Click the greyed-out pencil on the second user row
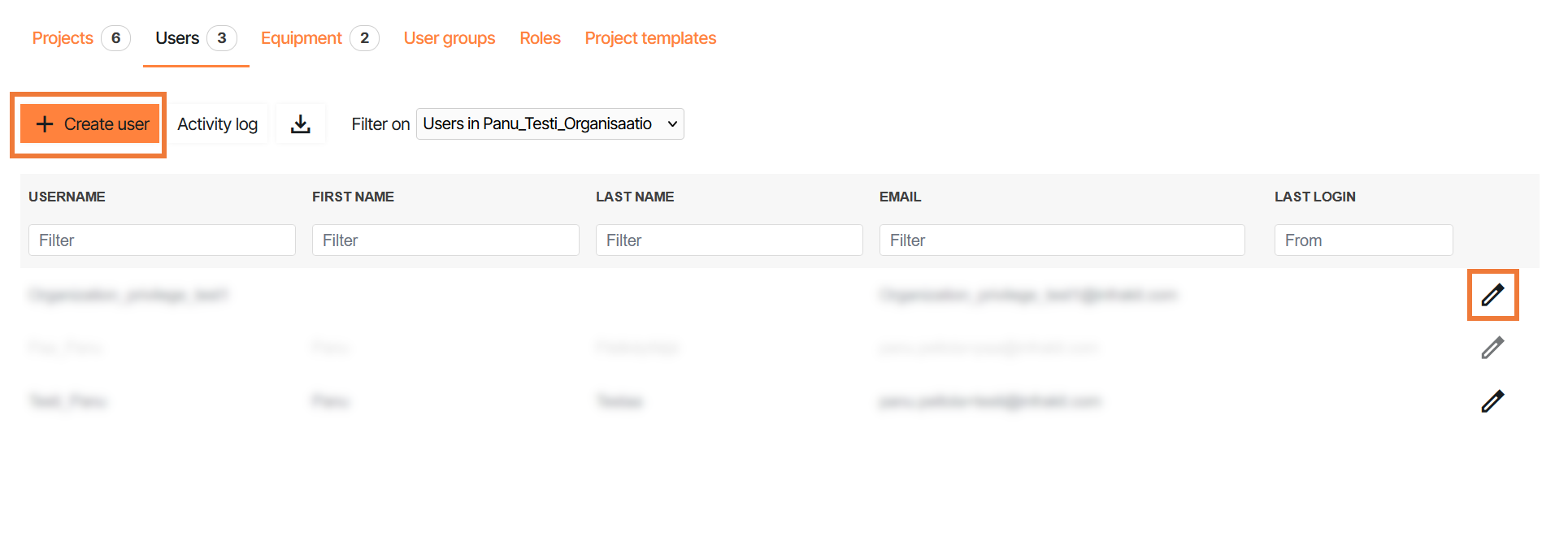This screenshot has height=541, width=1568. [x=1492, y=348]
